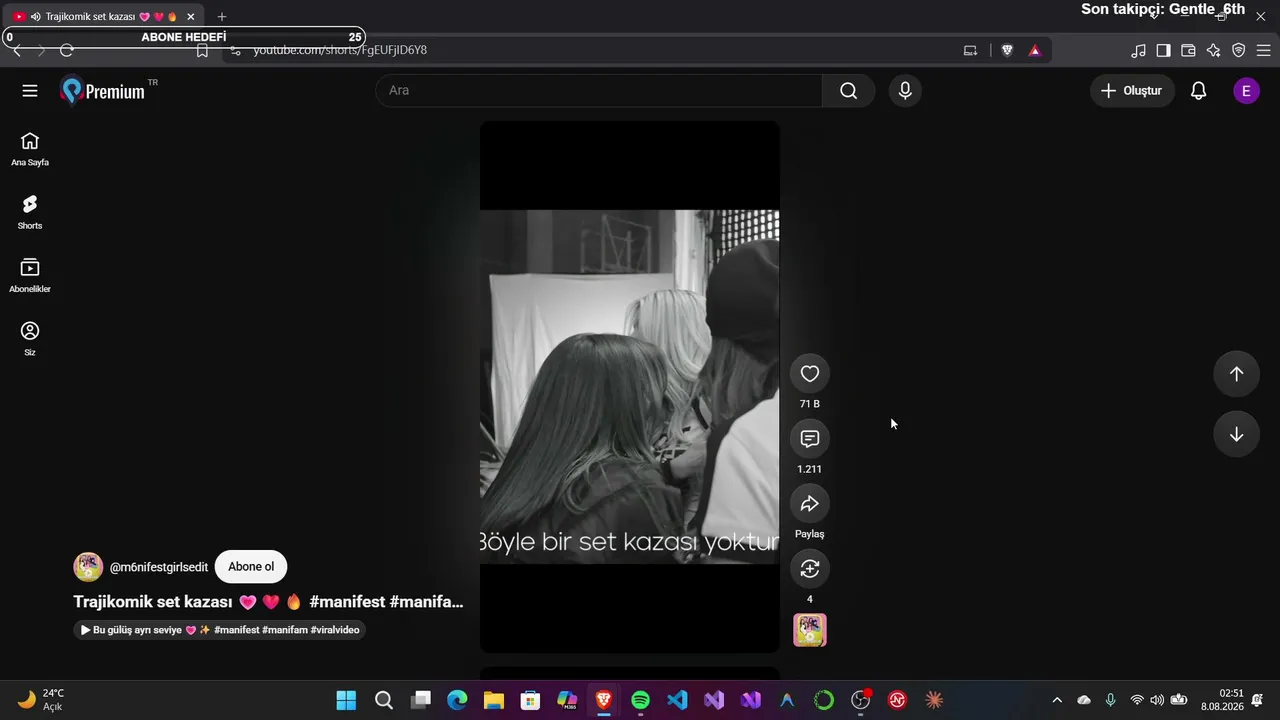This screenshot has width=1280, height=720.
Task: Open a new browser tab
Action: pos(222,17)
